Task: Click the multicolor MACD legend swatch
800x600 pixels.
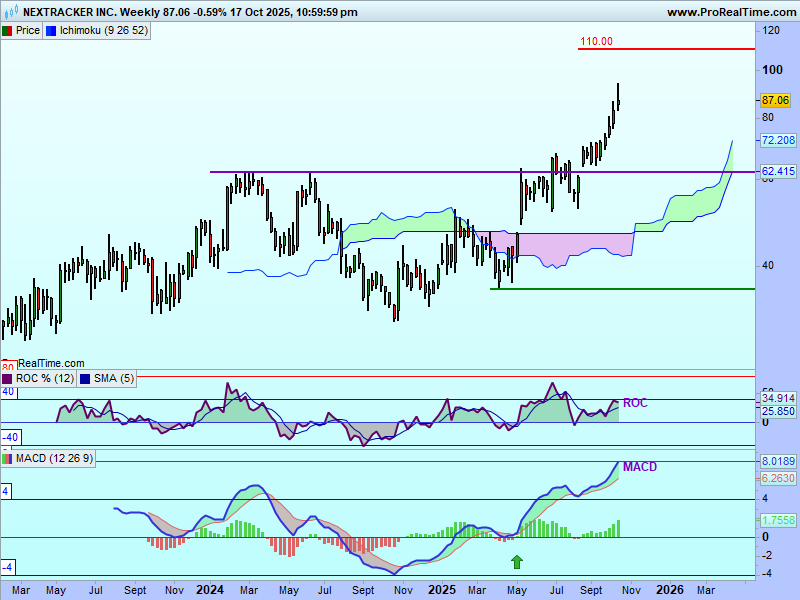Action: pos(8,458)
